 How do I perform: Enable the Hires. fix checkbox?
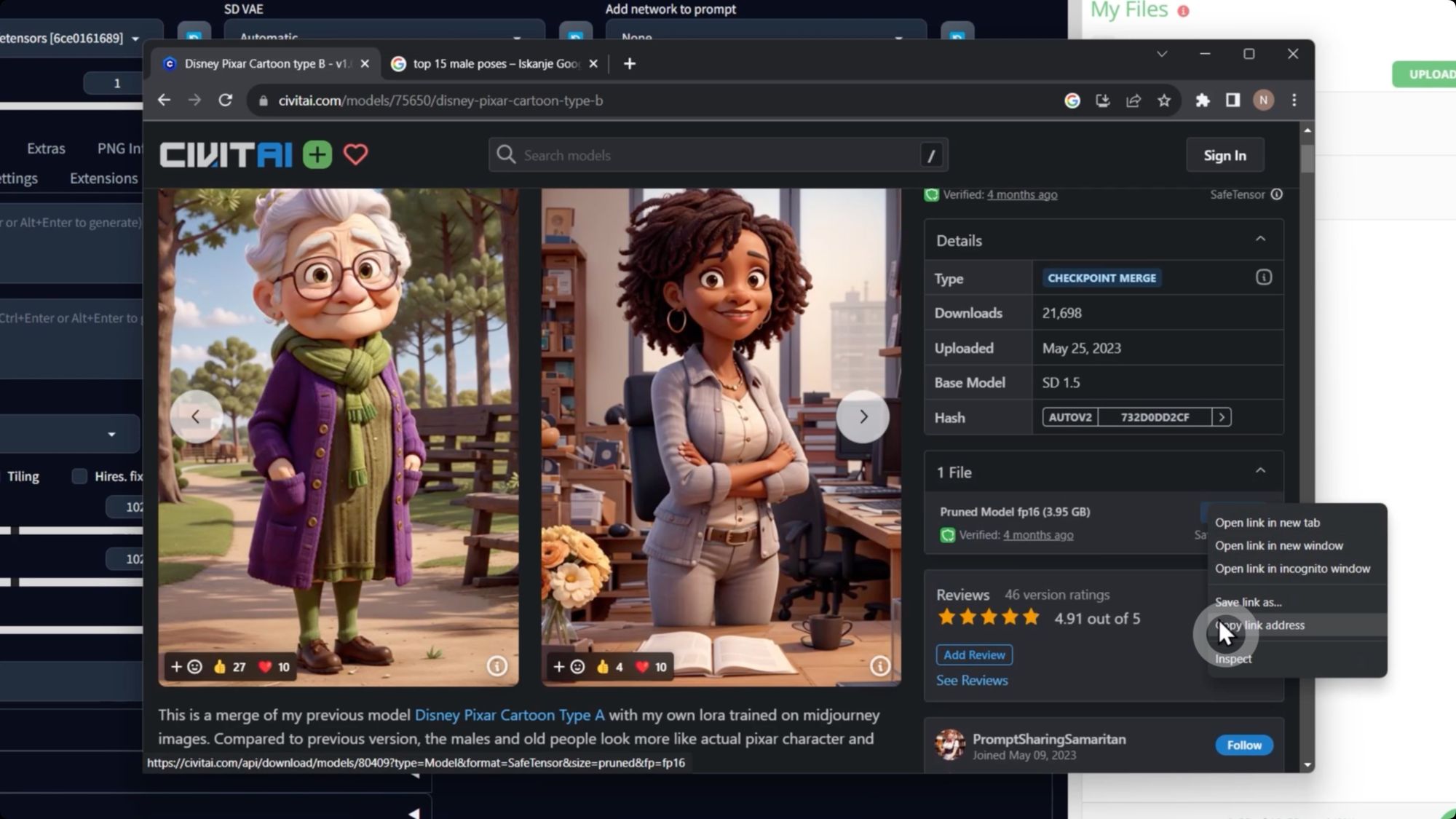79,476
